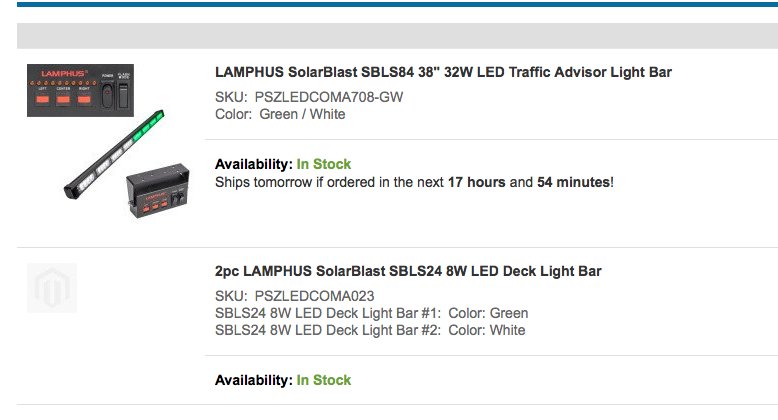Click the second item's Availability label
The height and width of the screenshot is (420, 778).
254,380
